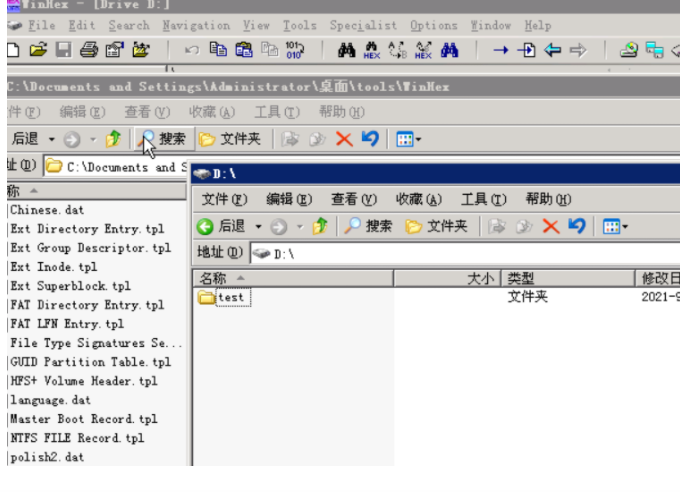Open the Tools menu in WinHex
This screenshot has height=492, width=680.
click(300, 26)
